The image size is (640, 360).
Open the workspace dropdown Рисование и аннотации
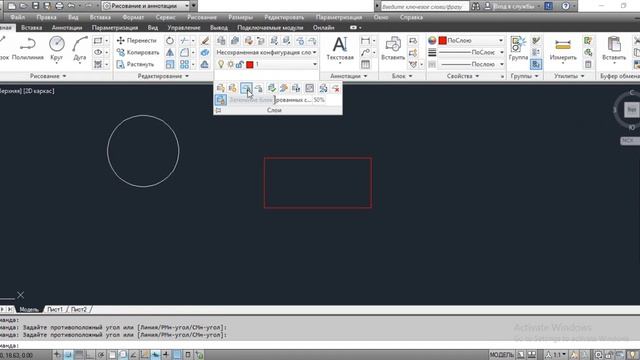pos(147,6)
